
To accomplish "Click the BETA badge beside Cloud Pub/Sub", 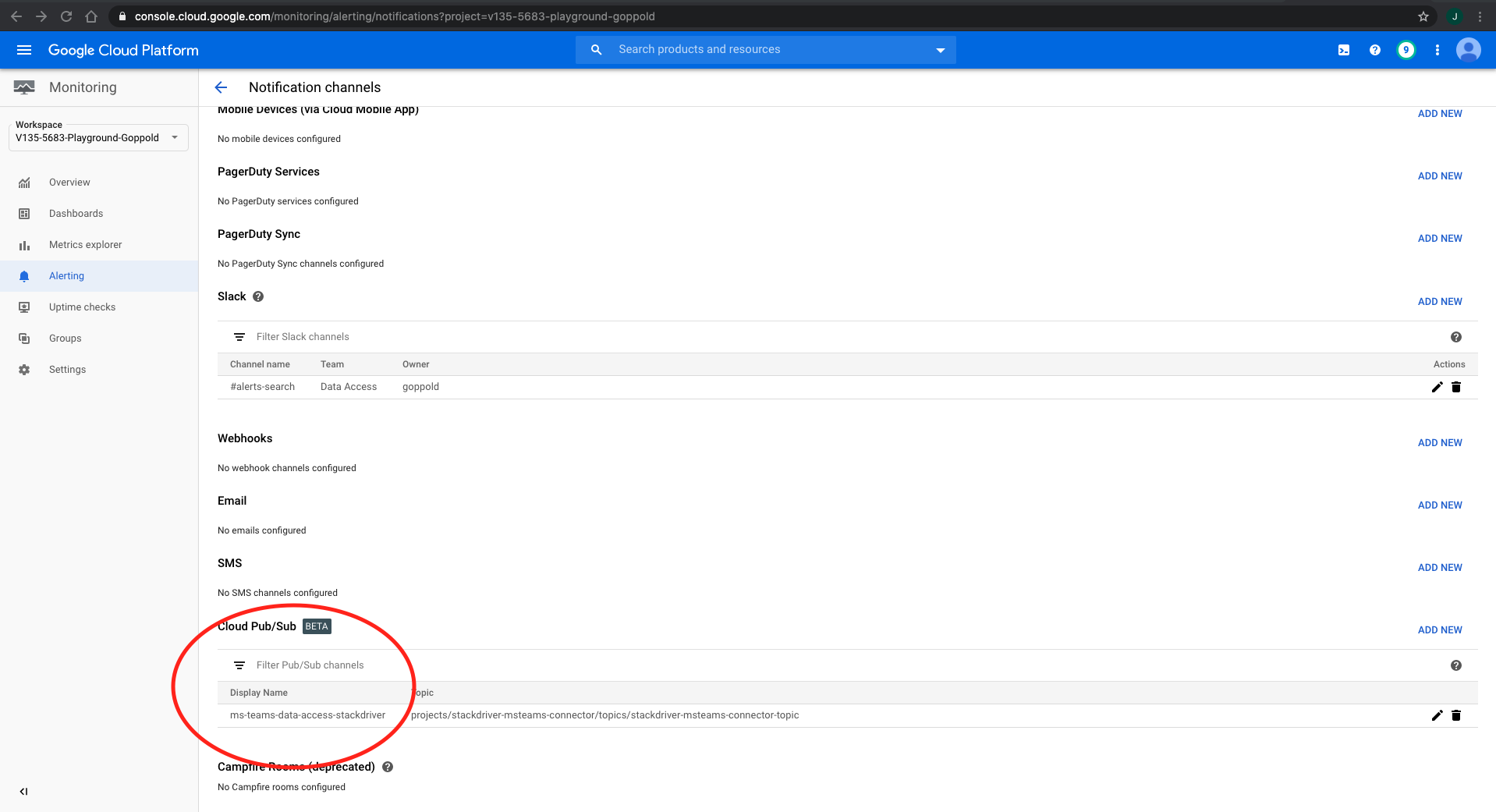I will [x=317, y=626].
